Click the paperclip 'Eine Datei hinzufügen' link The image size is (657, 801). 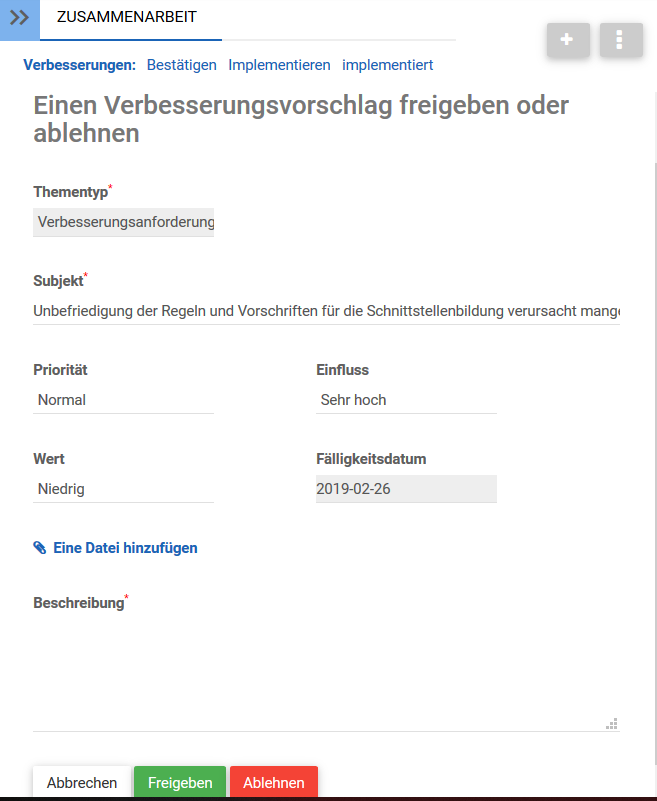[x=115, y=548]
